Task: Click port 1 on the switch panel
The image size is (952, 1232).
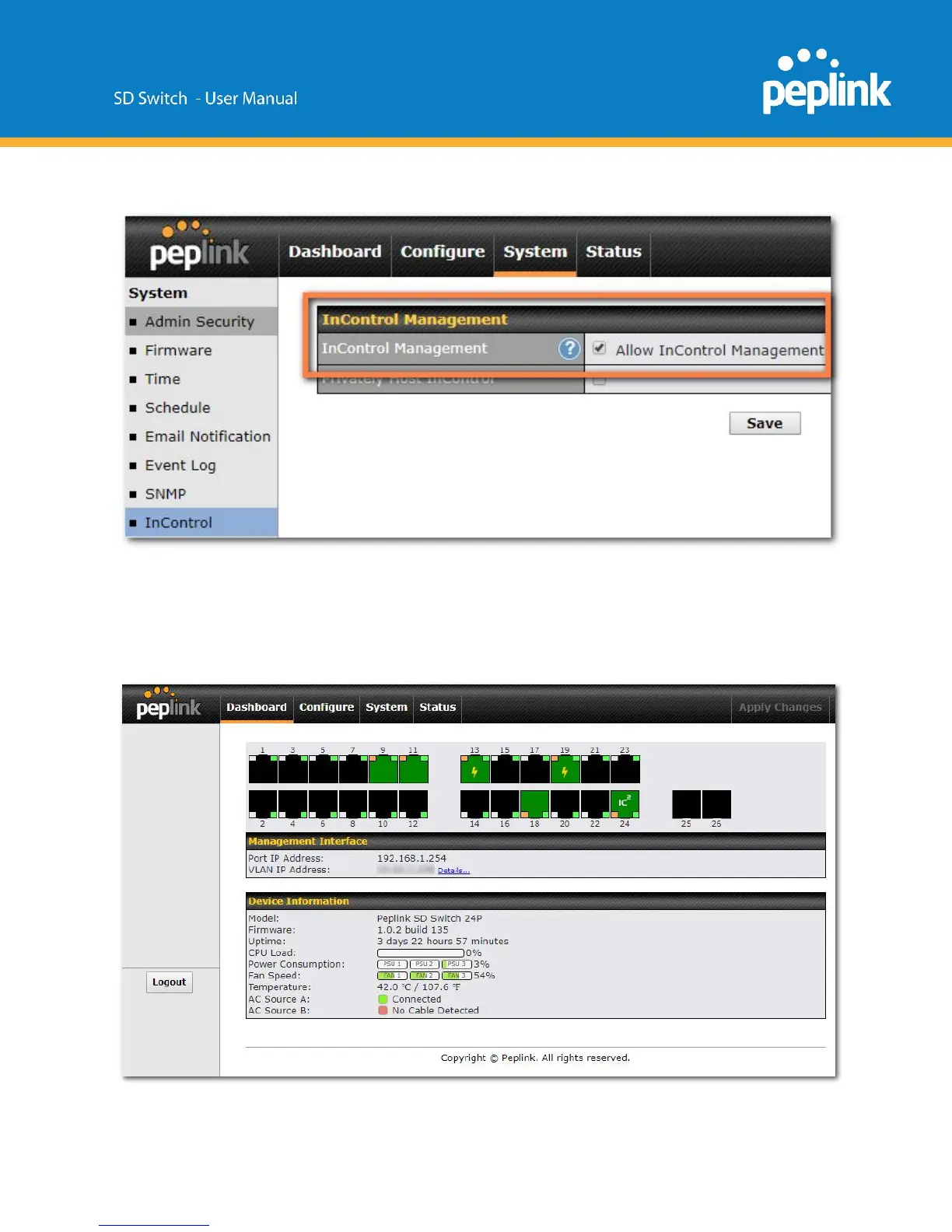Action: pyautogui.click(x=263, y=768)
